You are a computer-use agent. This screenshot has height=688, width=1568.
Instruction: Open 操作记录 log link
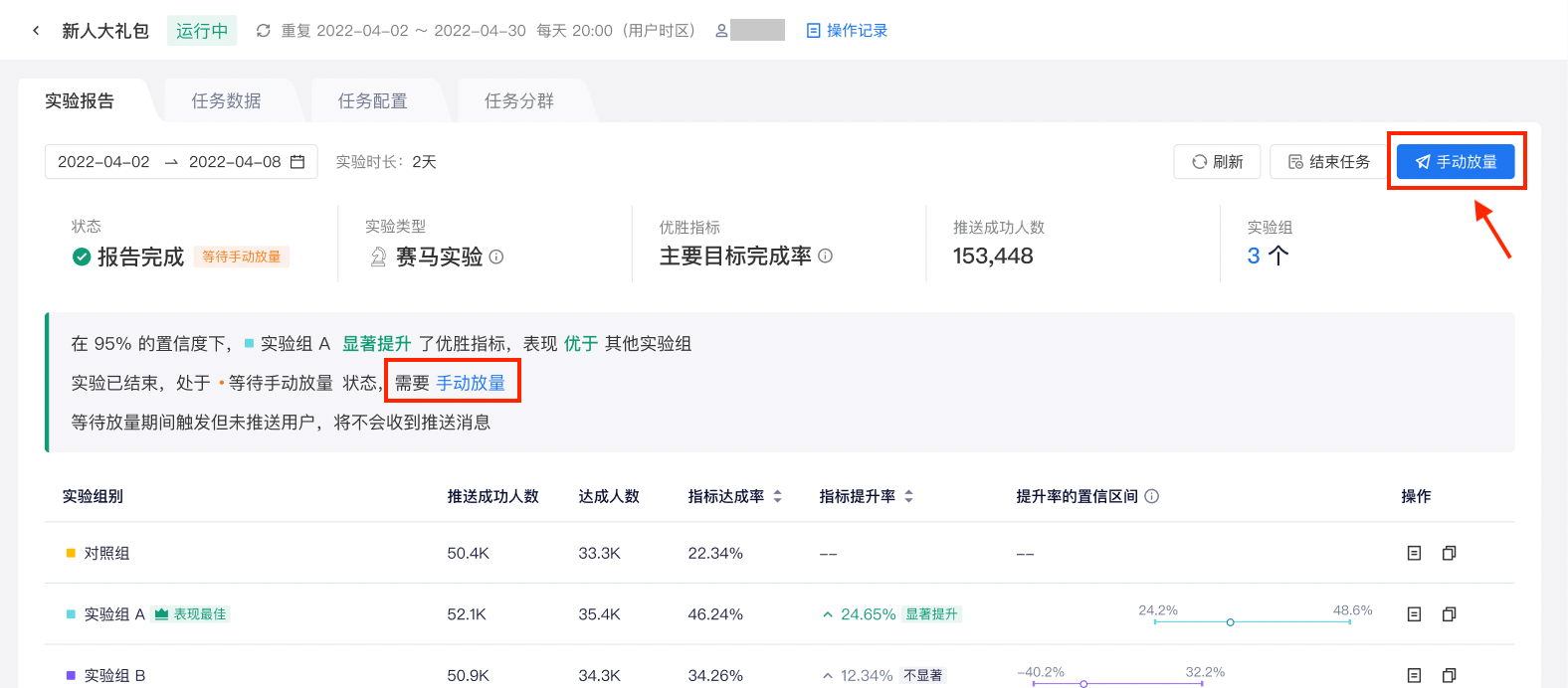[847, 31]
